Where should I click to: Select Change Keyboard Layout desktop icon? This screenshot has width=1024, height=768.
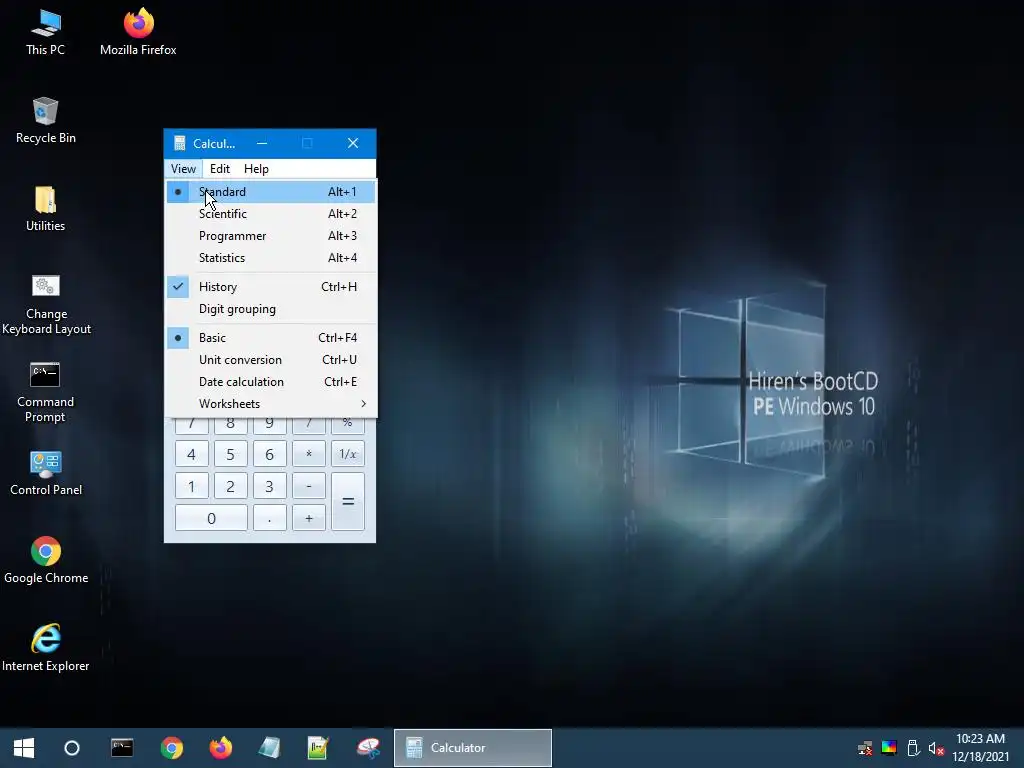tap(46, 304)
